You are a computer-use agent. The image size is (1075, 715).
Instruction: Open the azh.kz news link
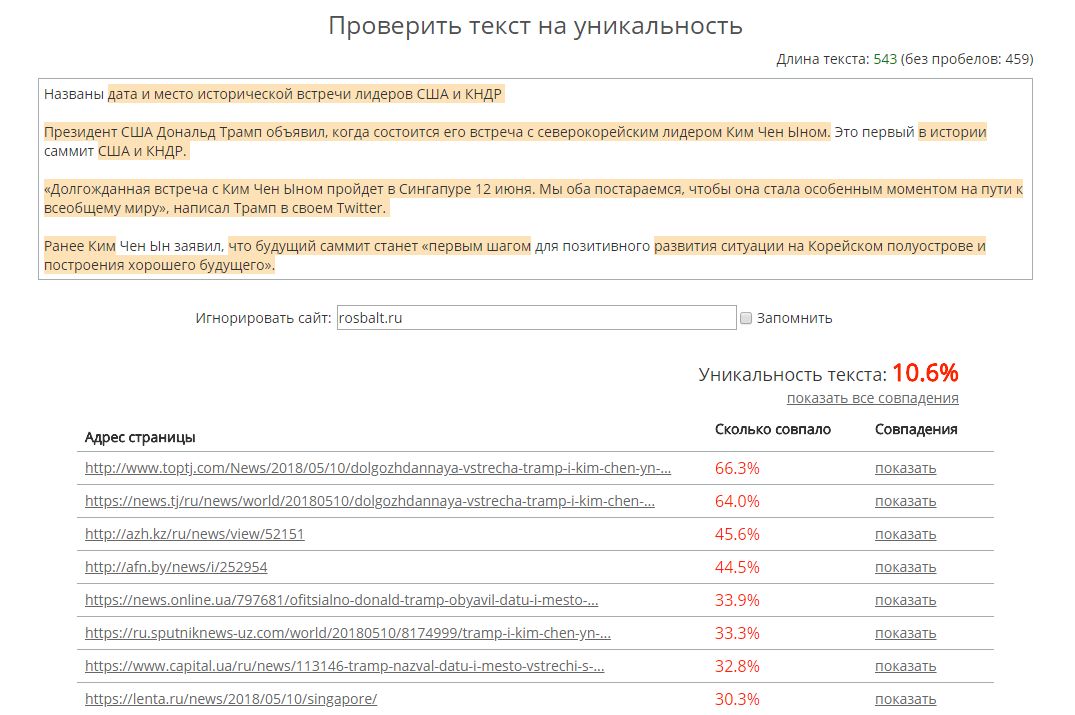coord(194,534)
